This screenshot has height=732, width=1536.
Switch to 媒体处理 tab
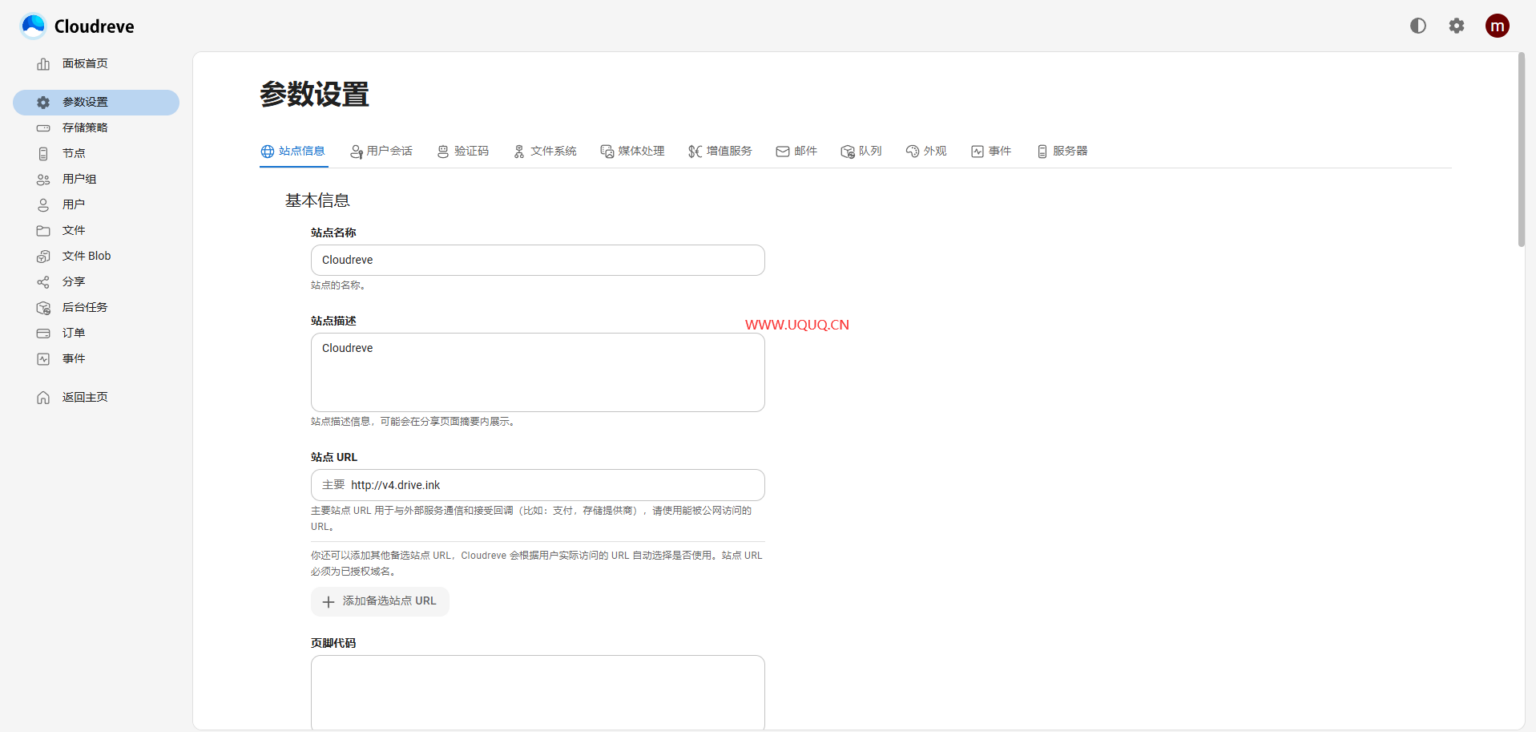(632, 151)
